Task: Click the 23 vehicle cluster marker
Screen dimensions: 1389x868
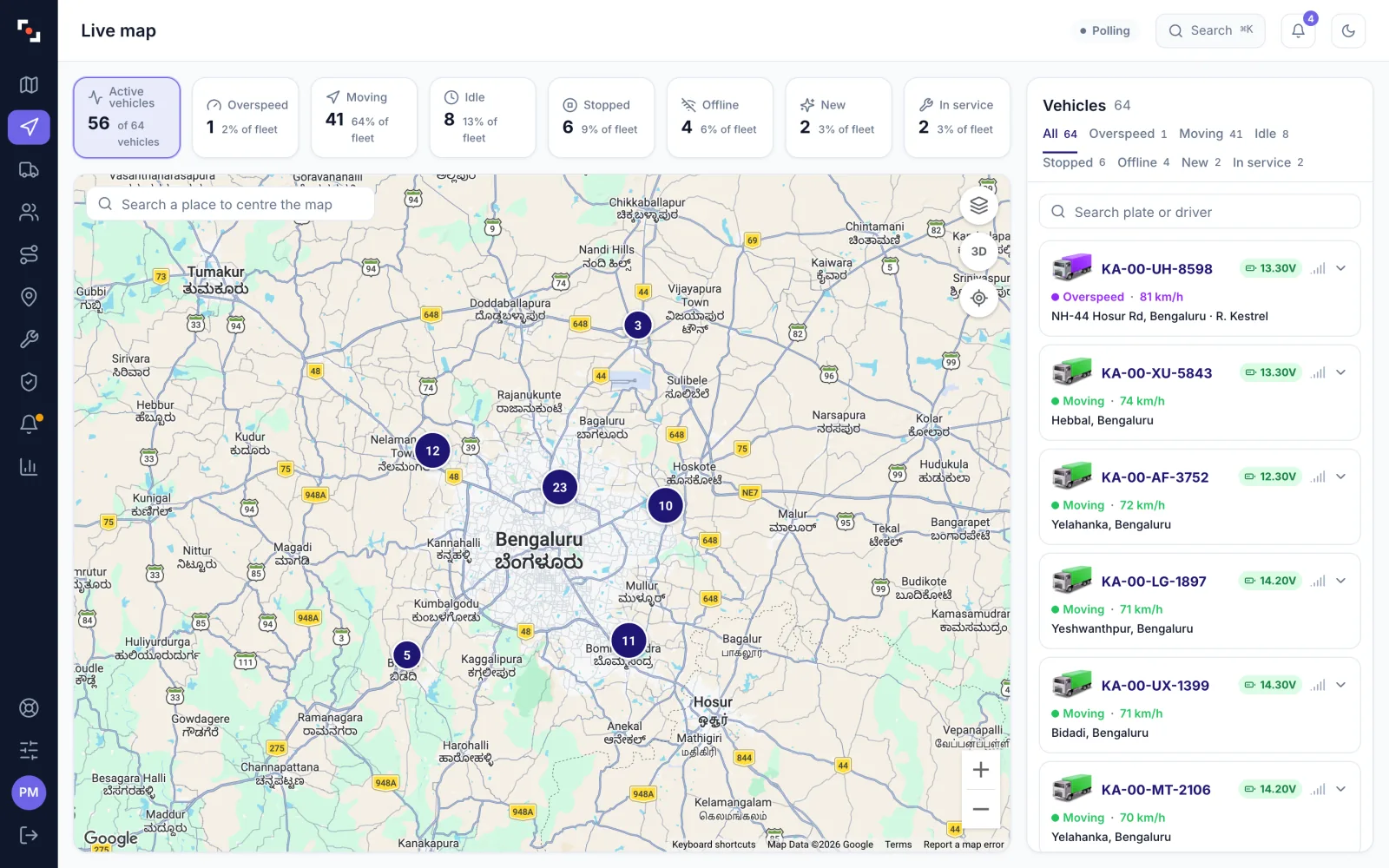Action: tap(560, 488)
